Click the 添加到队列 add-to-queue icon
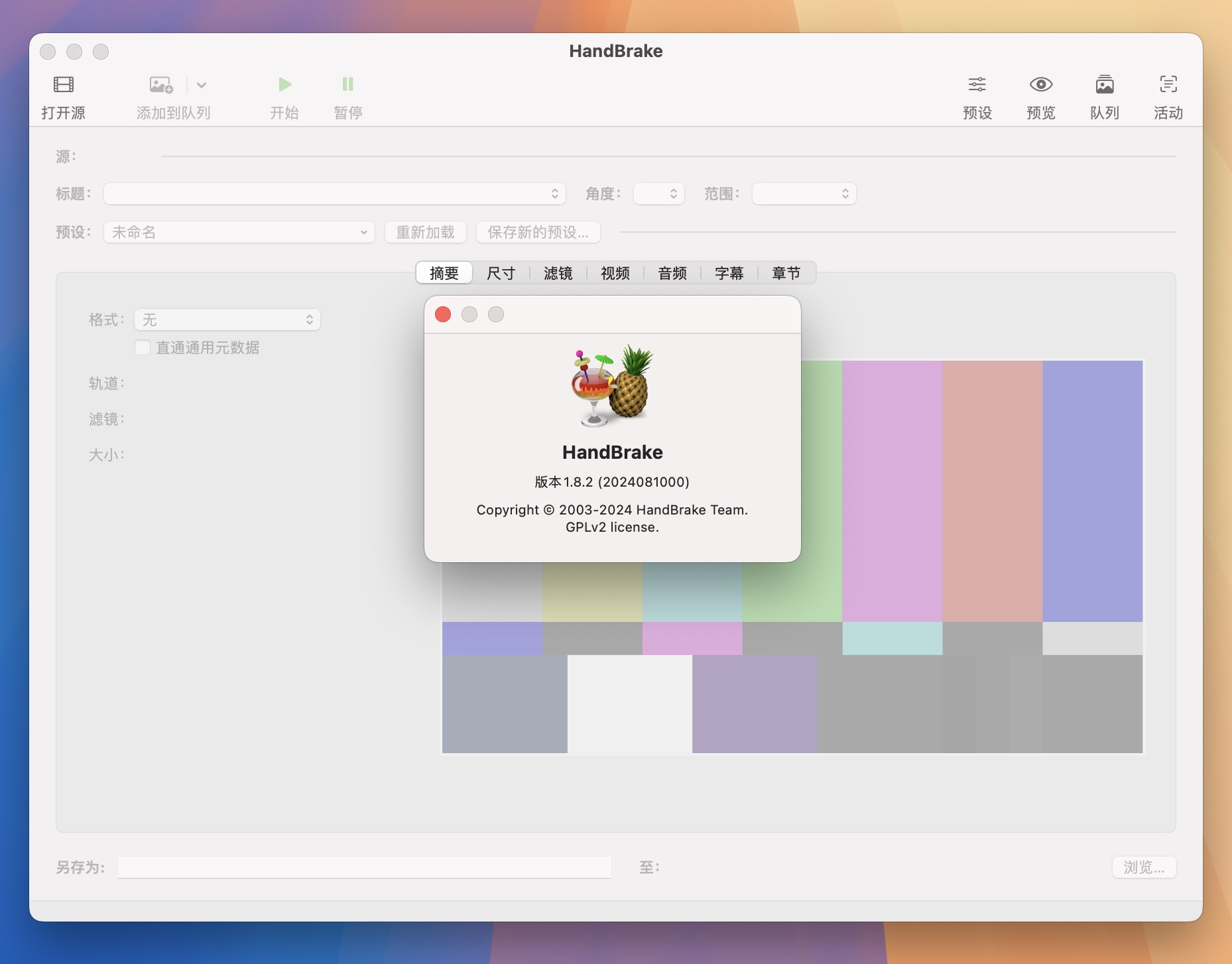 tap(161, 85)
